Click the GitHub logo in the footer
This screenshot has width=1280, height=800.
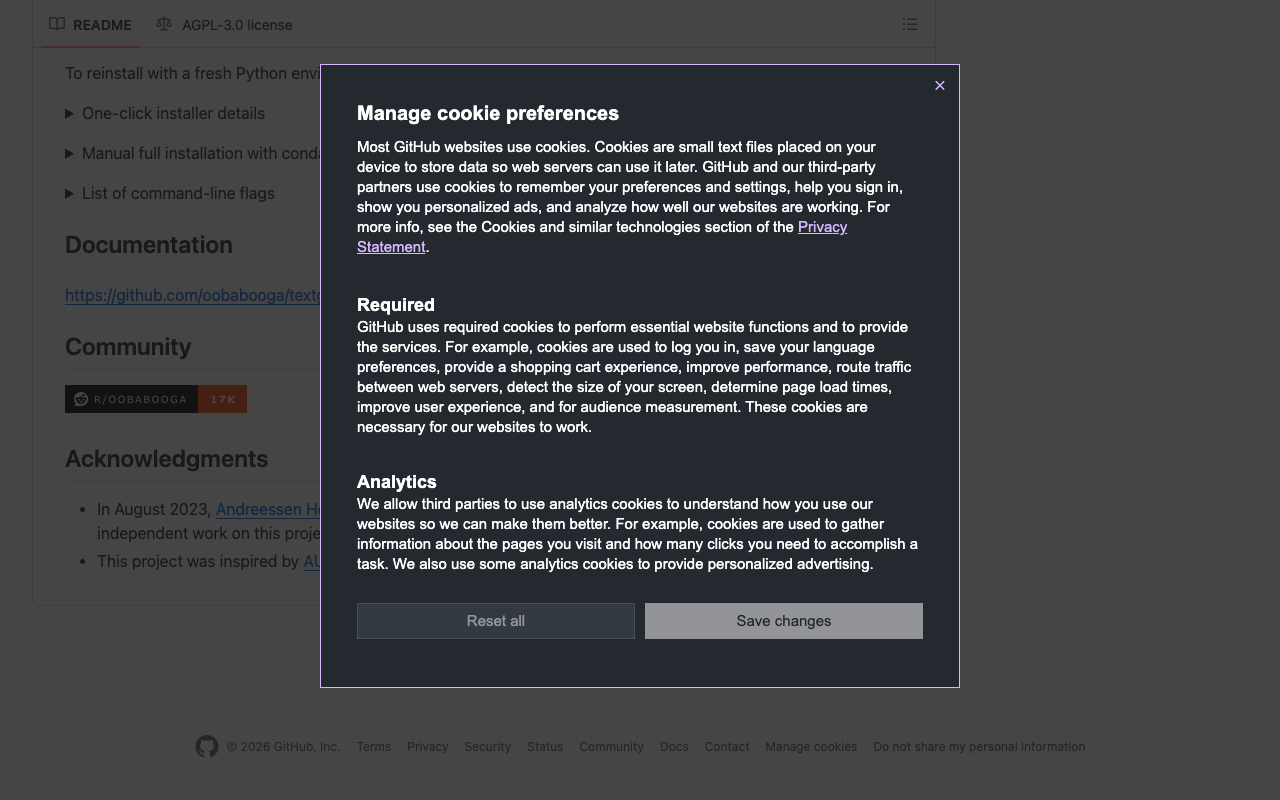tap(207, 747)
